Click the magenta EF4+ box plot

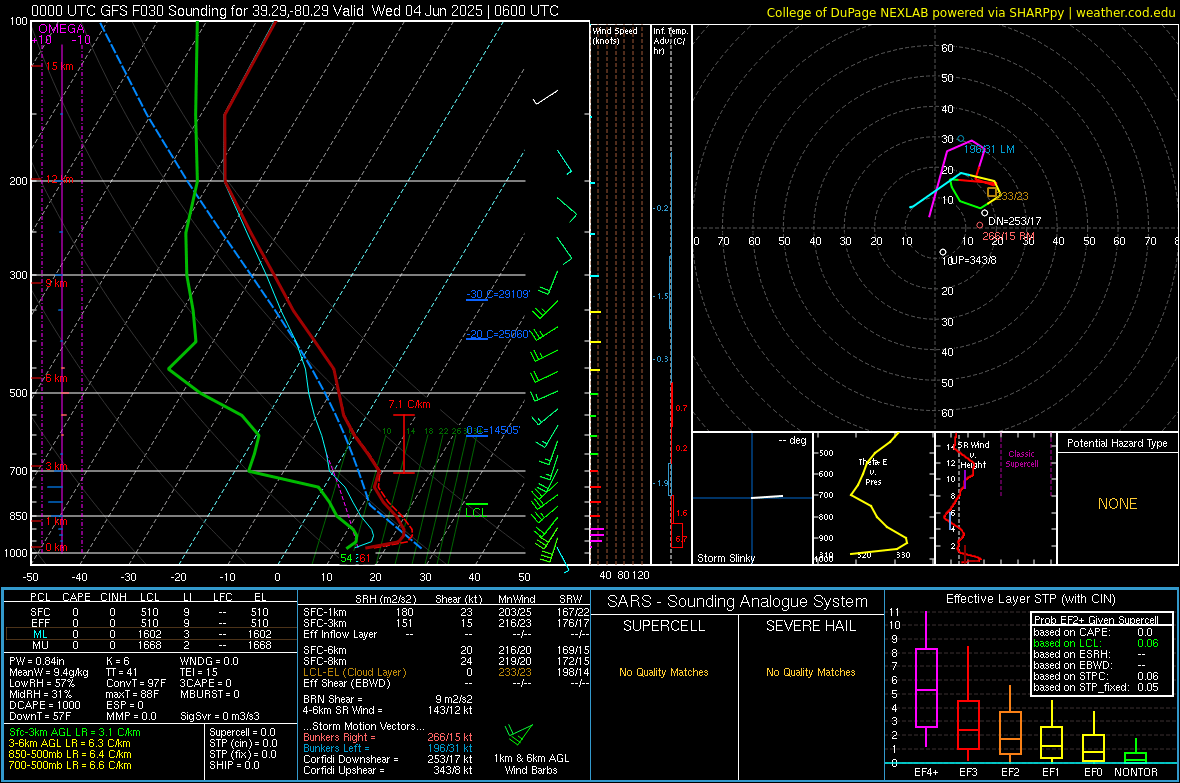click(926, 680)
